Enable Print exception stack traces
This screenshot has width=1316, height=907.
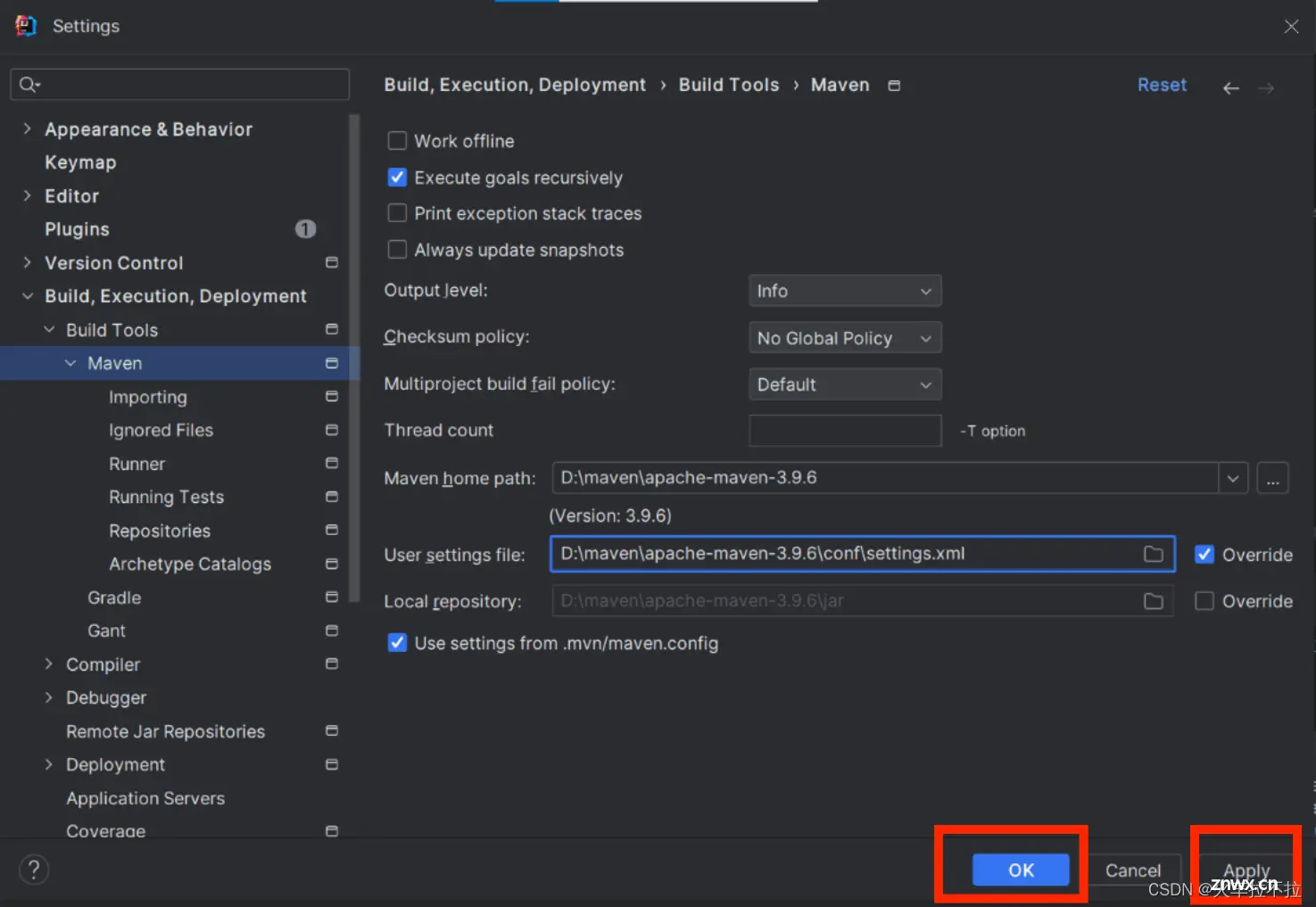point(397,213)
